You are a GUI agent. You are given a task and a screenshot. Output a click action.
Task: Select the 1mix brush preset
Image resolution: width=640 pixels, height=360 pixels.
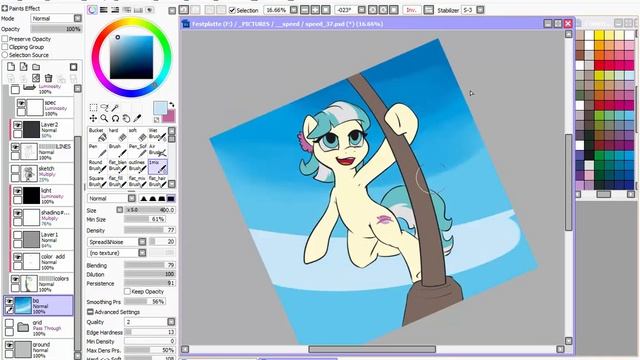tap(157, 166)
